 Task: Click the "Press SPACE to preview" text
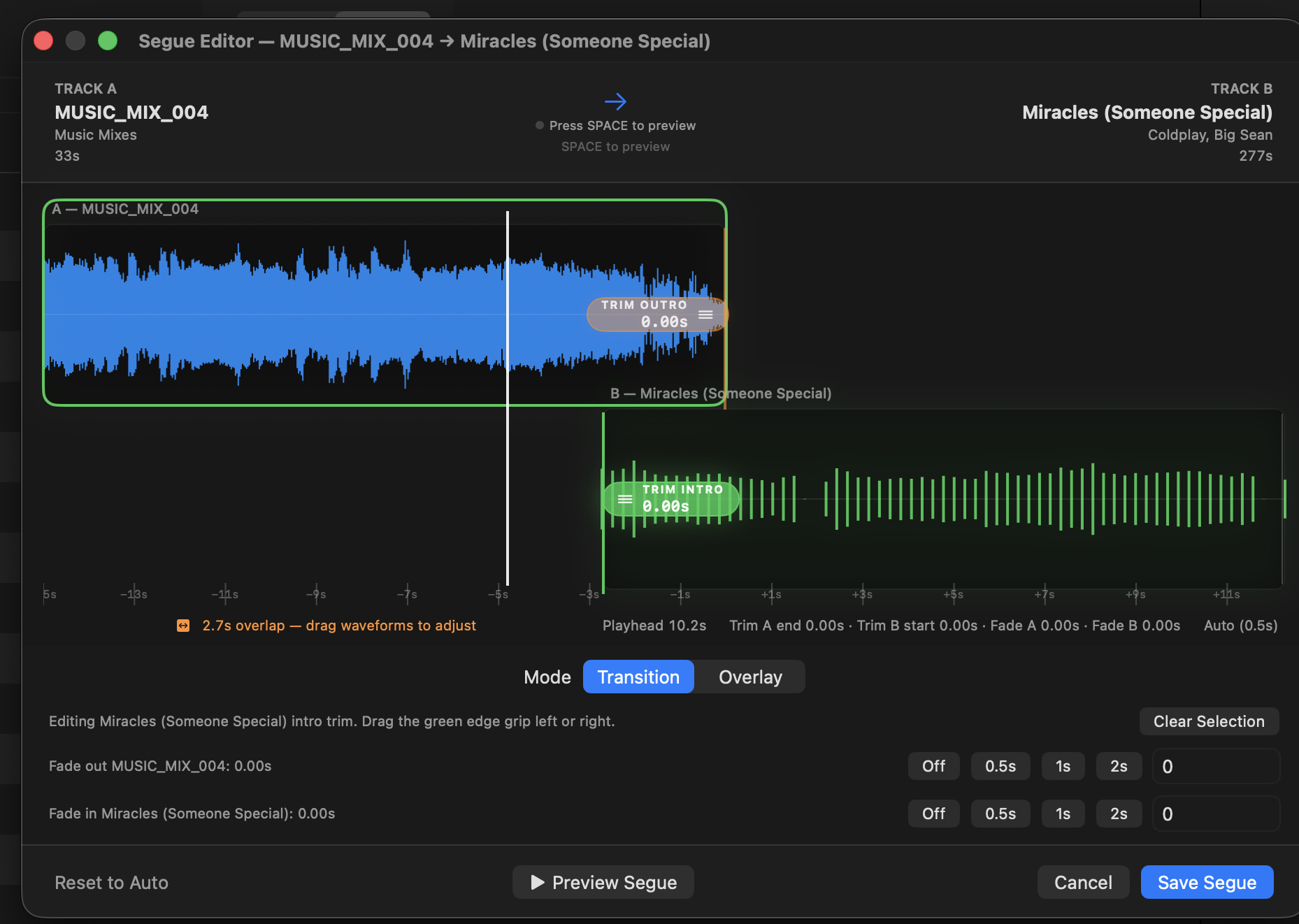coord(622,126)
